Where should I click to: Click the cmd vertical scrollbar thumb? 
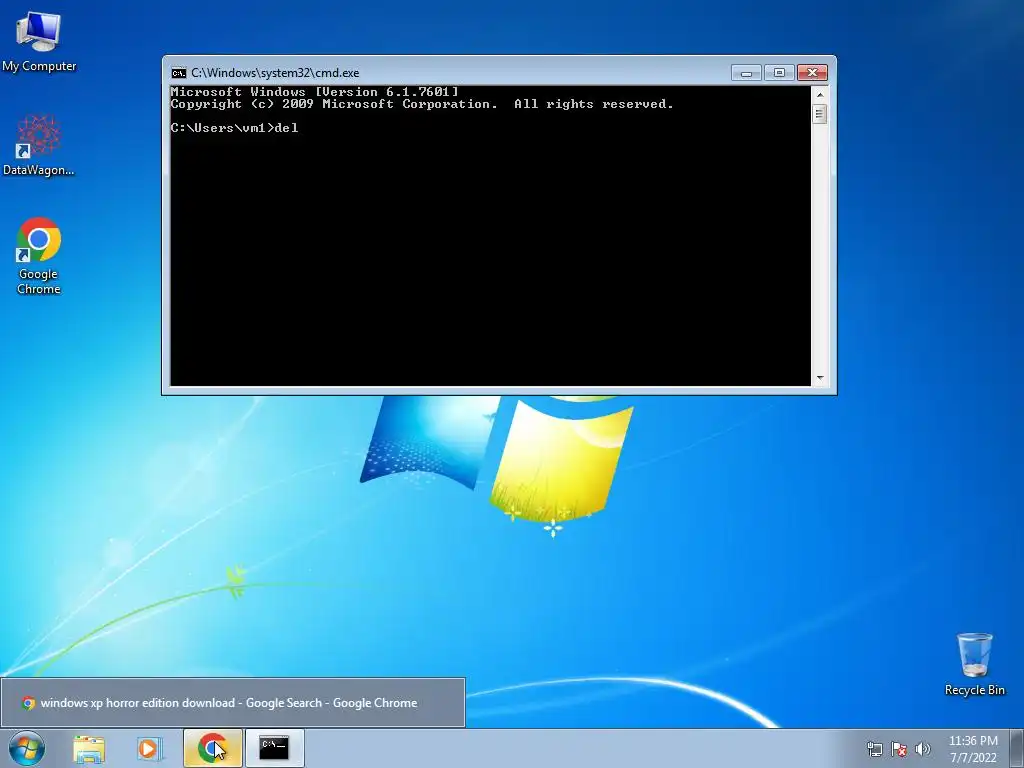(820, 114)
